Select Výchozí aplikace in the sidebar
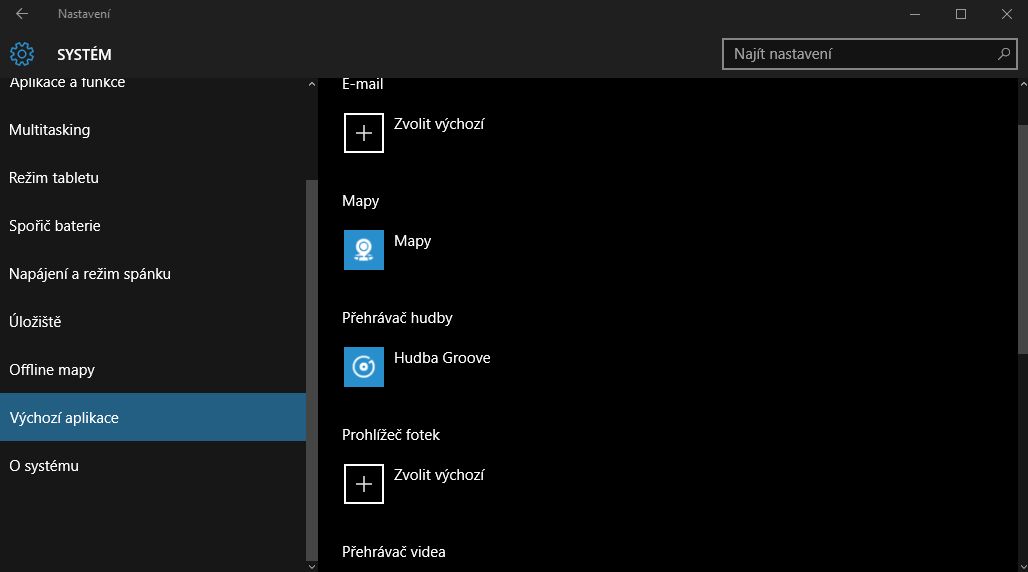Screen dimensions: 1028x572 pyautogui.click(x=64, y=418)
